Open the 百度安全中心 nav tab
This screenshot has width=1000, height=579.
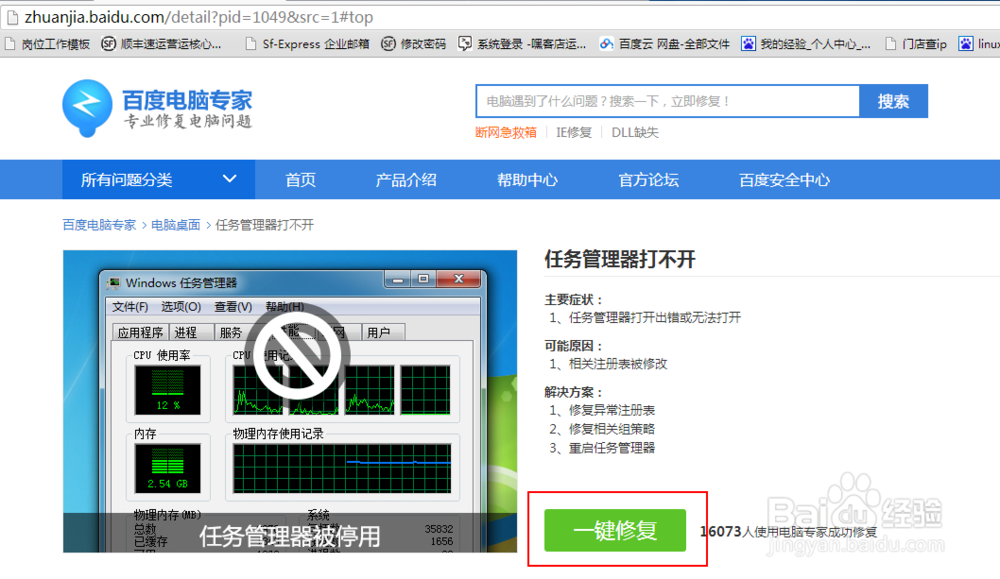(x=784, y=180)
